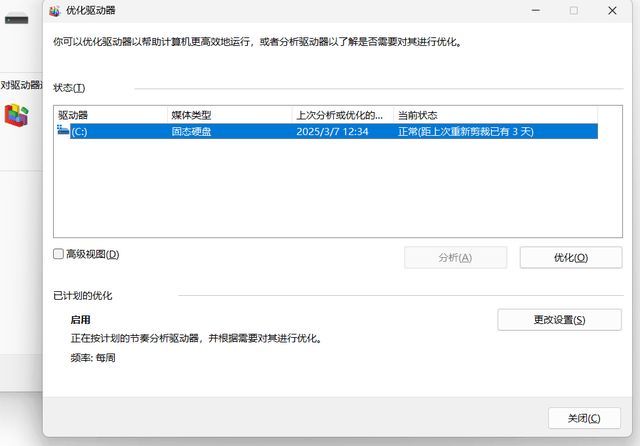Open 更改设置(S) for scheduled optimization

[559, 320]
